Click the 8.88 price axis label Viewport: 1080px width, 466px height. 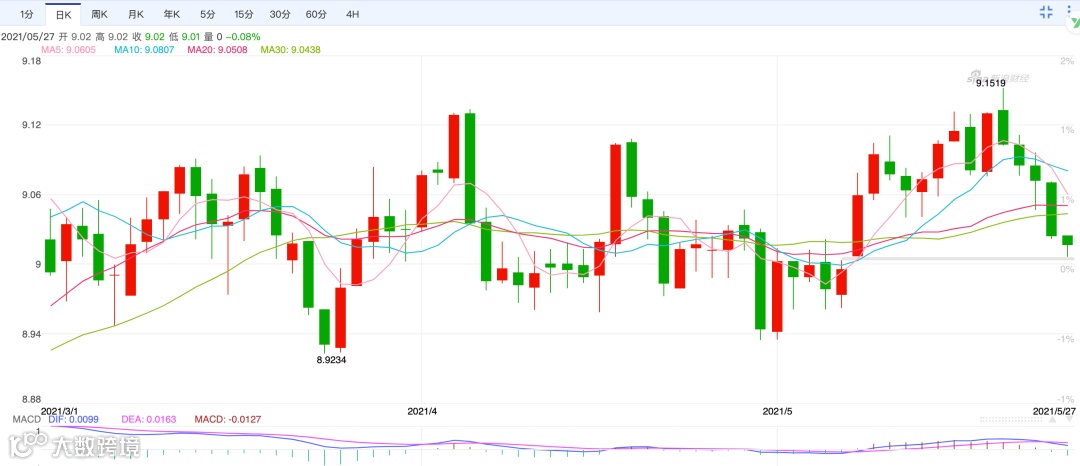click(32, 399)
